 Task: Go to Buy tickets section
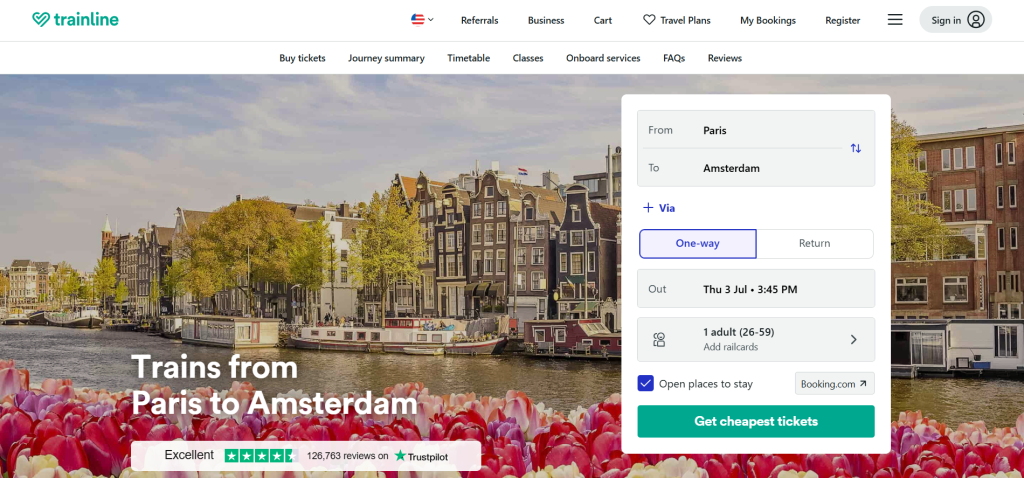[x=302, y=58]
